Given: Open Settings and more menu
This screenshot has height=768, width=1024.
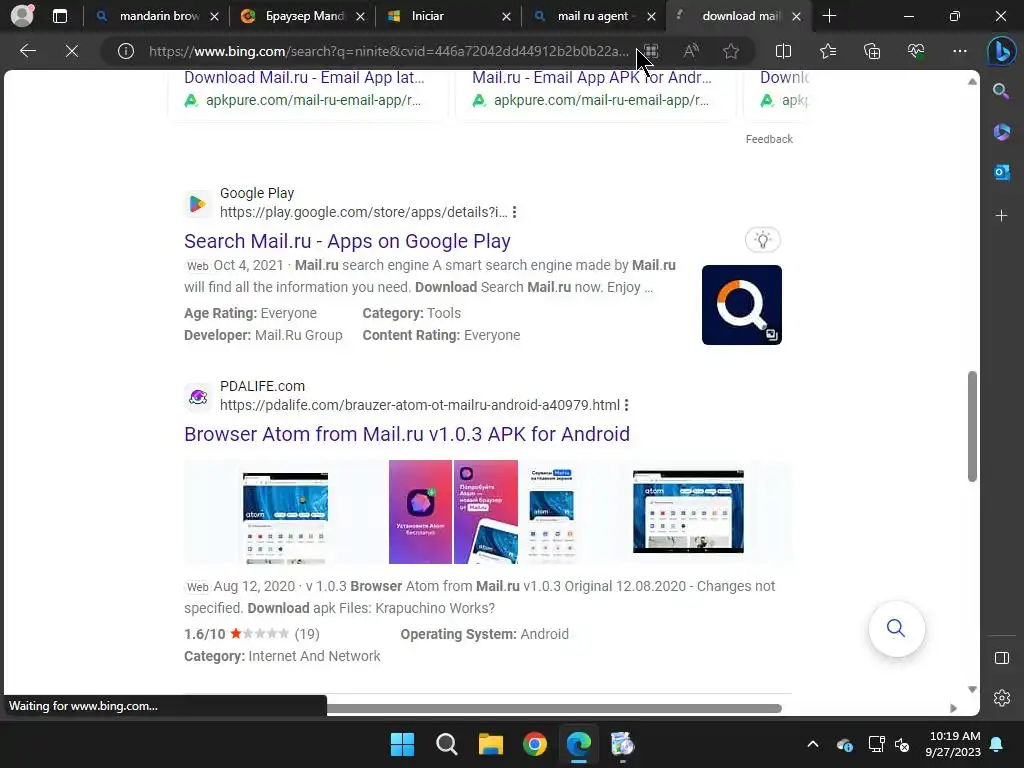Looking at the screenshot, I should tap(959, 51).
